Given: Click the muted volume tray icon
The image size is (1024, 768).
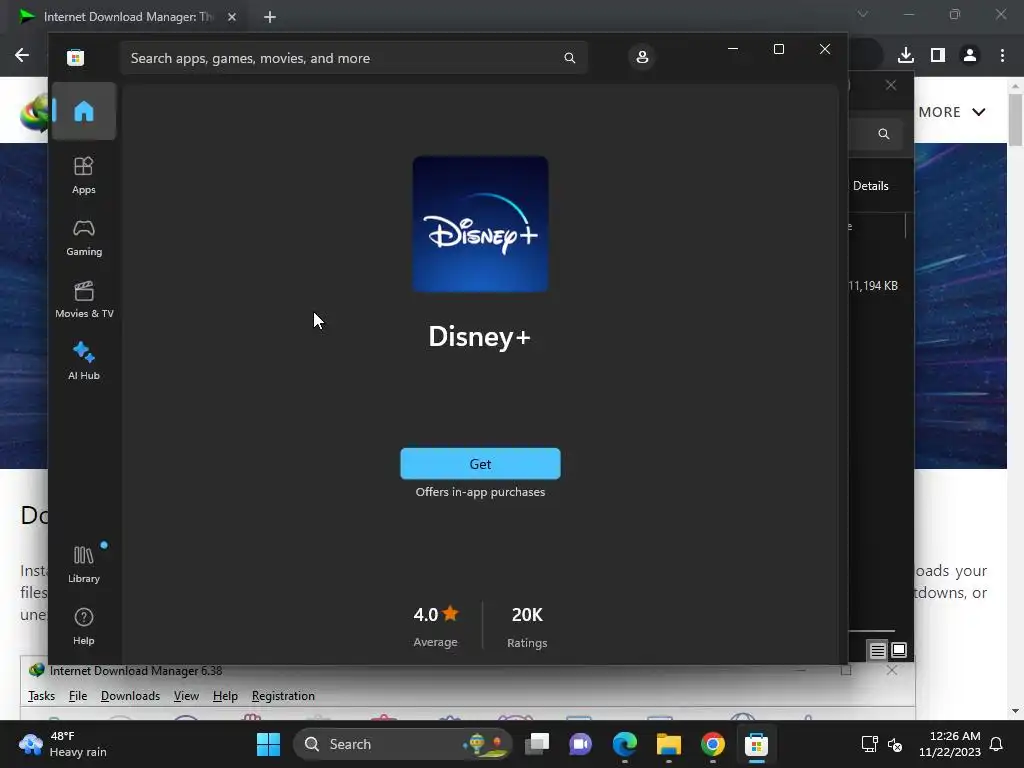Looking at the screenshot, I should click(x=895, y=744).
